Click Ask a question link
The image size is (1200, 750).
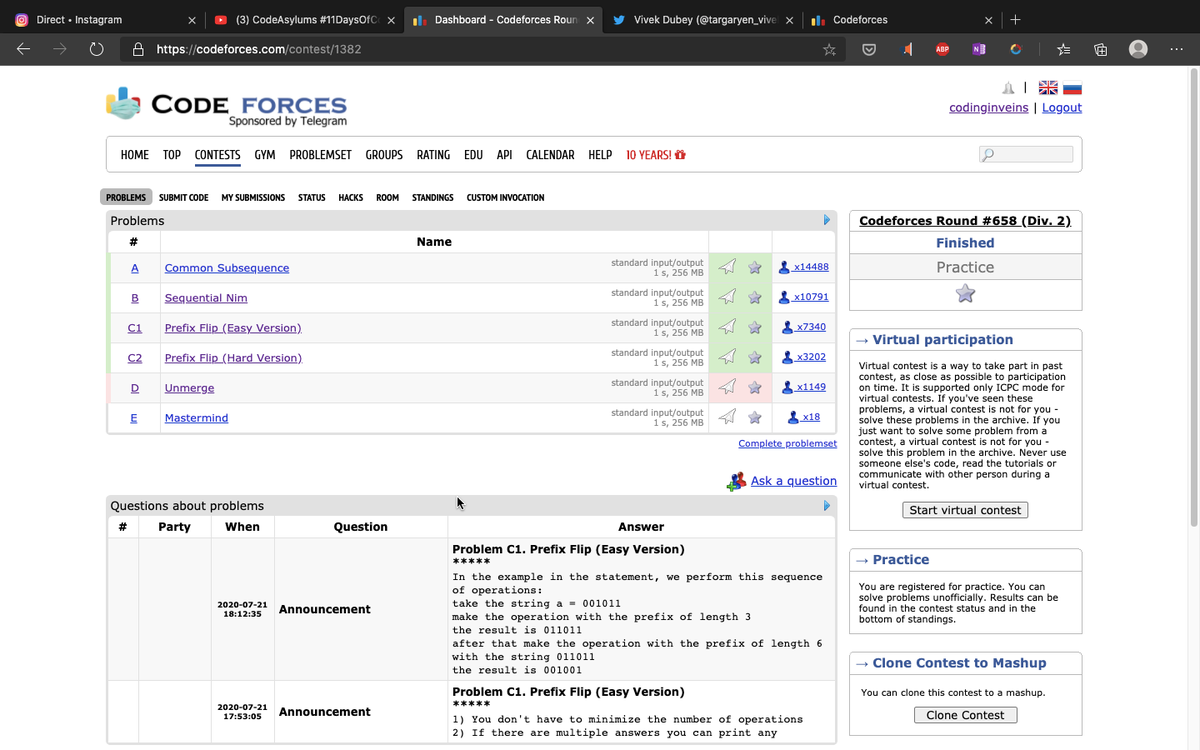tap(794, 481)
